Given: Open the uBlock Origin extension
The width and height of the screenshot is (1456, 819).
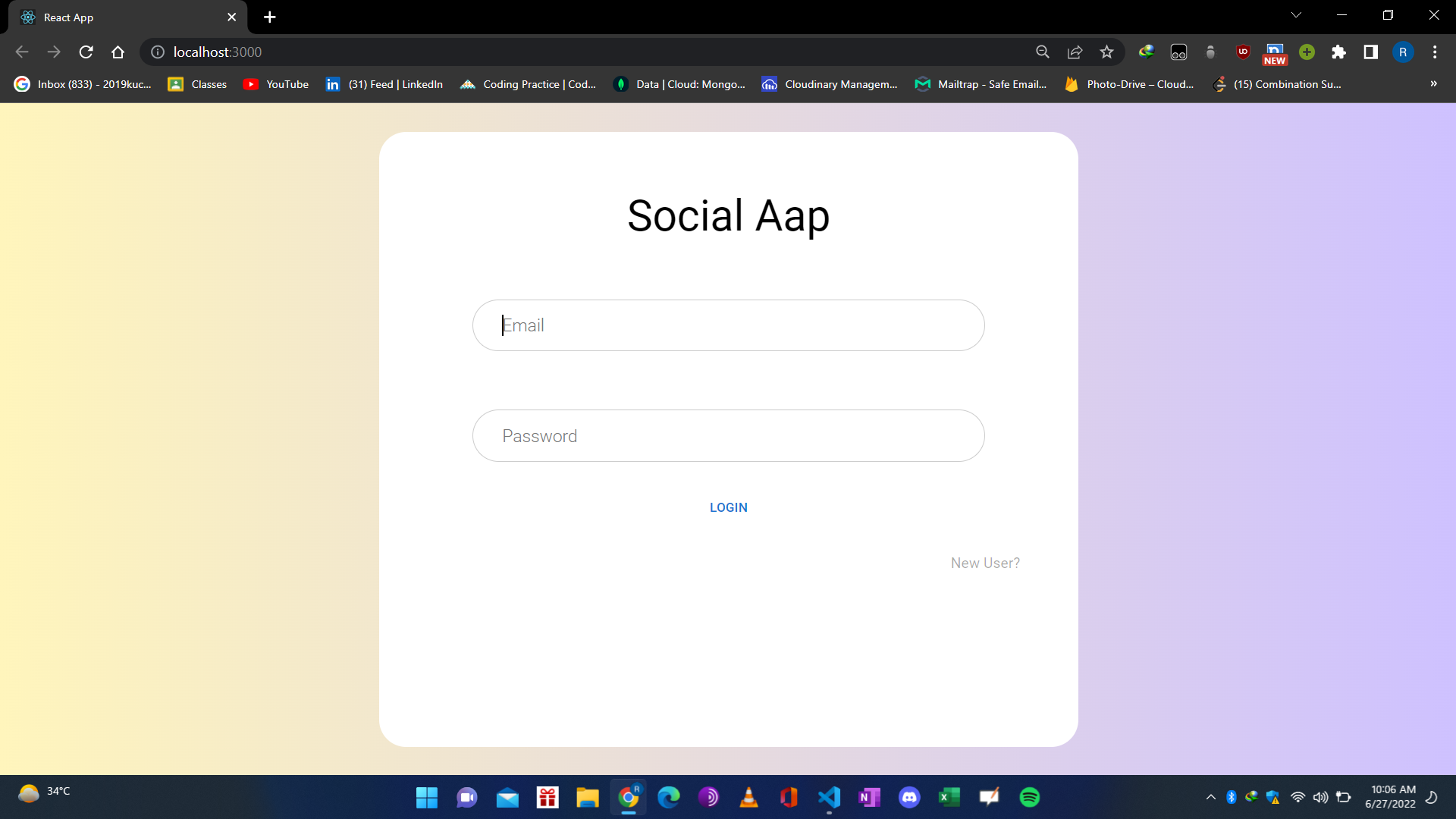Looking at the screenshot, I should pyautogui.click(x=1242, y=52).
